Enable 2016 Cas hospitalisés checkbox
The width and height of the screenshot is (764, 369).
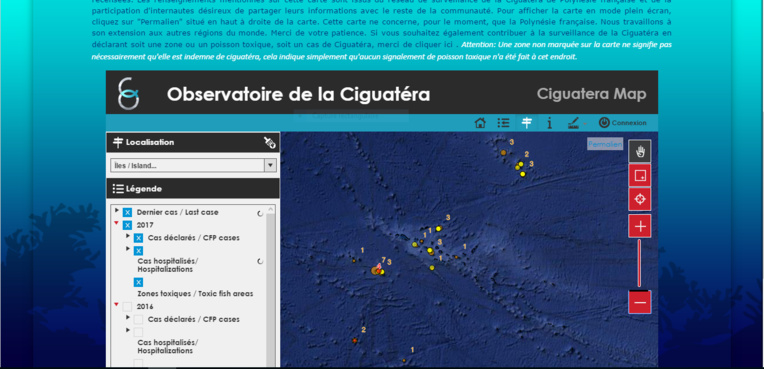138,332
